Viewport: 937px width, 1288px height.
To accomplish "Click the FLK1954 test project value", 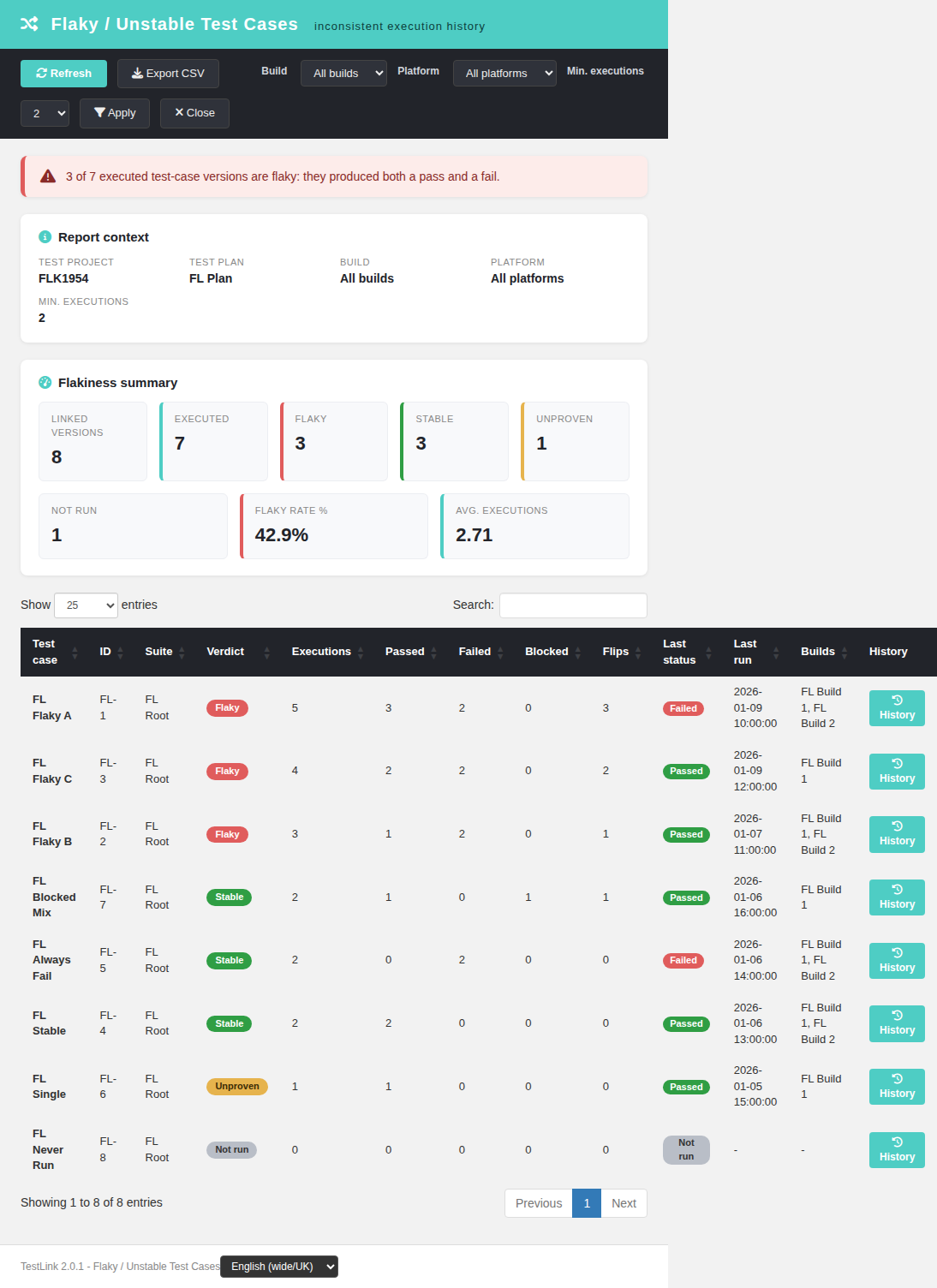I will coord(63,278).
